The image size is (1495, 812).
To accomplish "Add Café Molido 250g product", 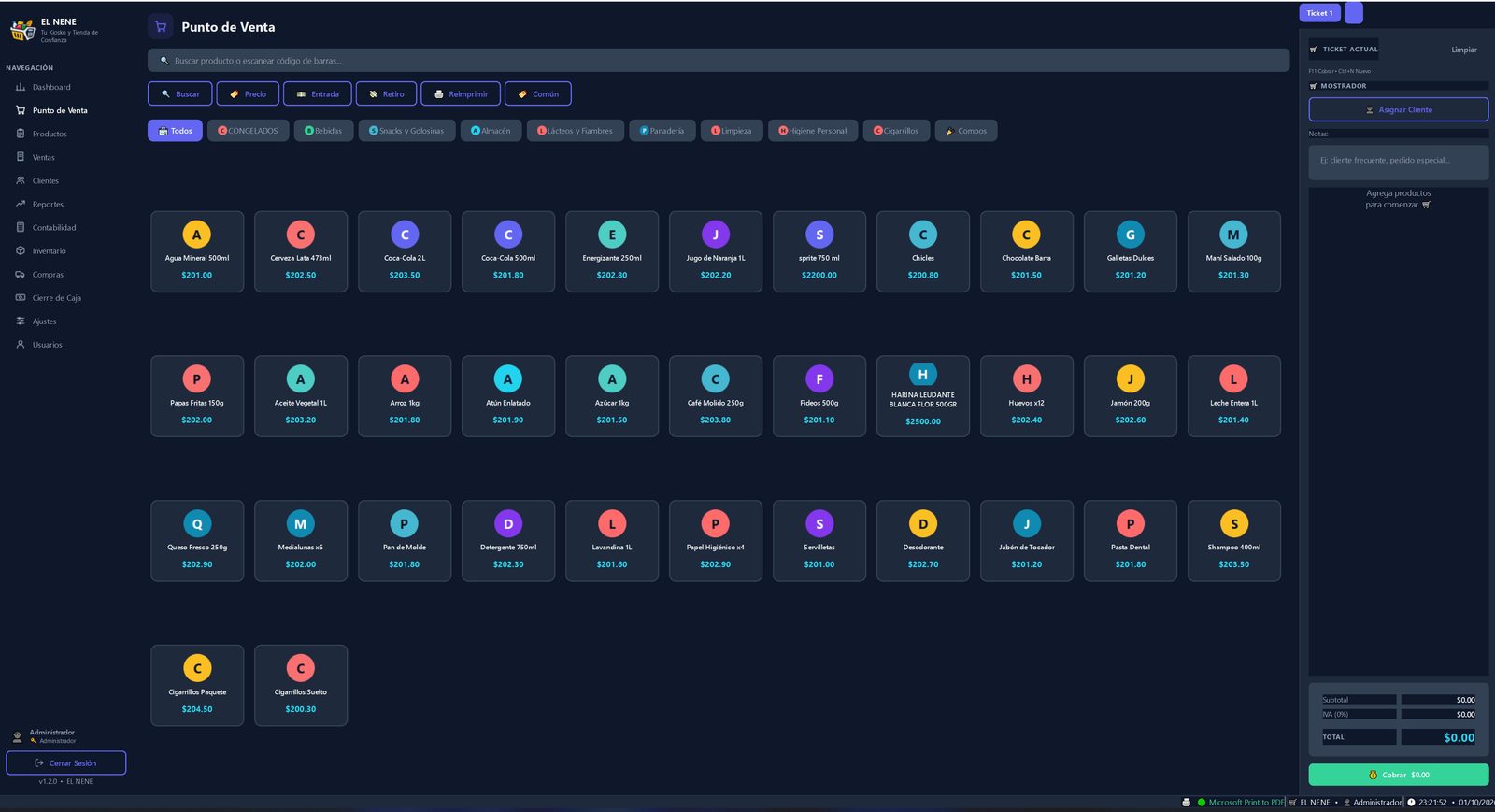I will click(716, 396).
